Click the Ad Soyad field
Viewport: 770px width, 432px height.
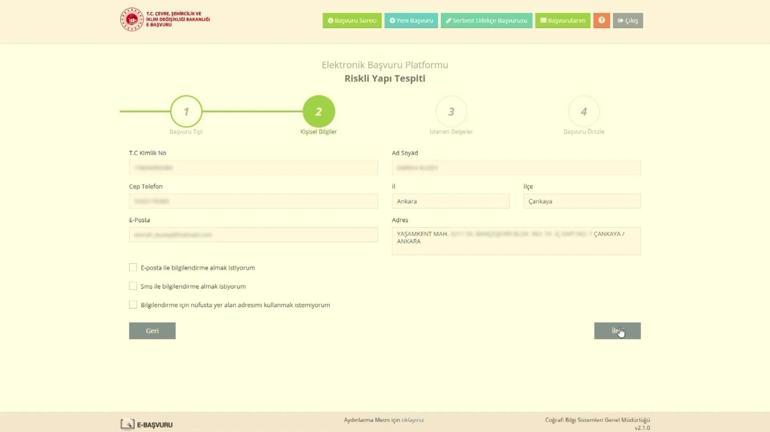coord(516,168)
